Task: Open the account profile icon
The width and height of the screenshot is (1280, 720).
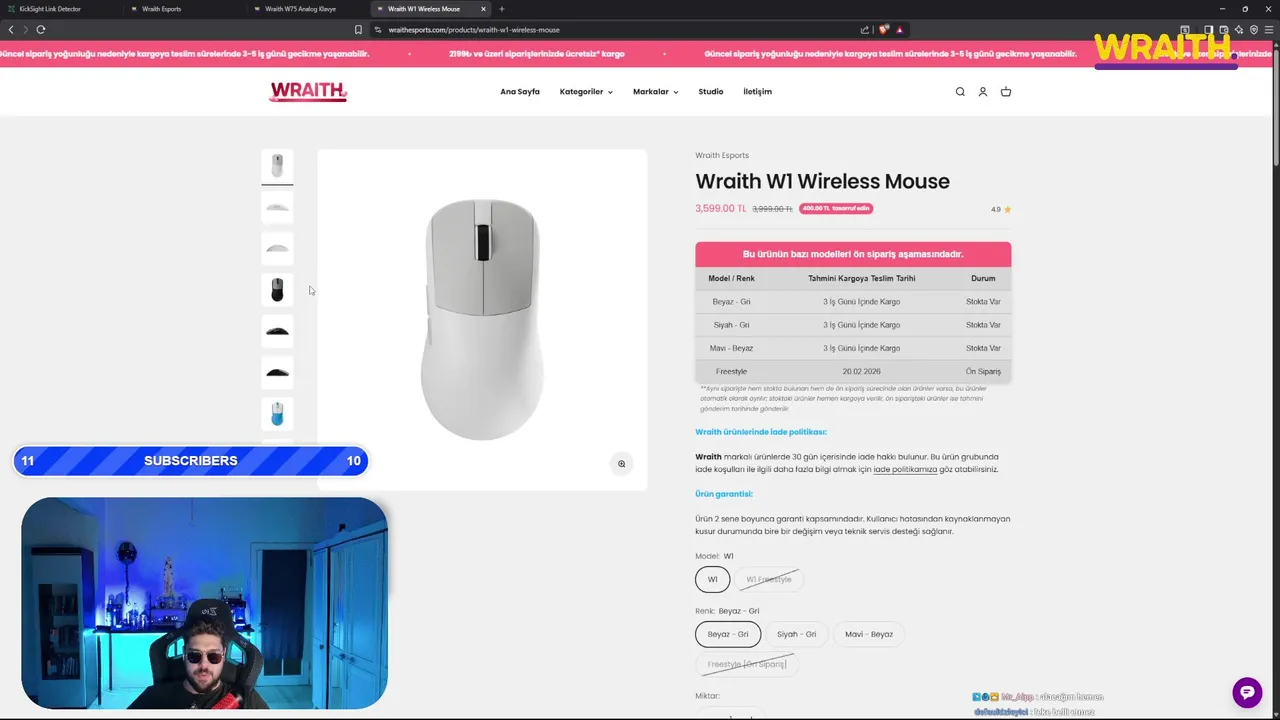Action: [983, 92]
